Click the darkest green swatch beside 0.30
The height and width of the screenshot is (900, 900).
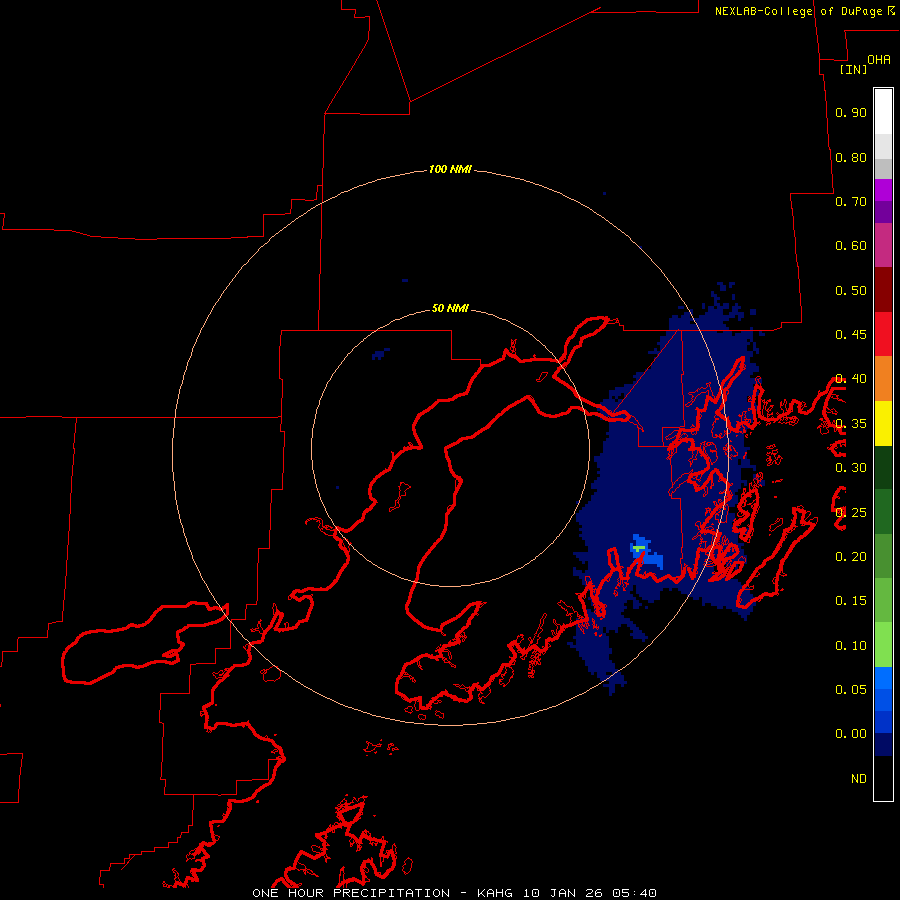[883, 467]
